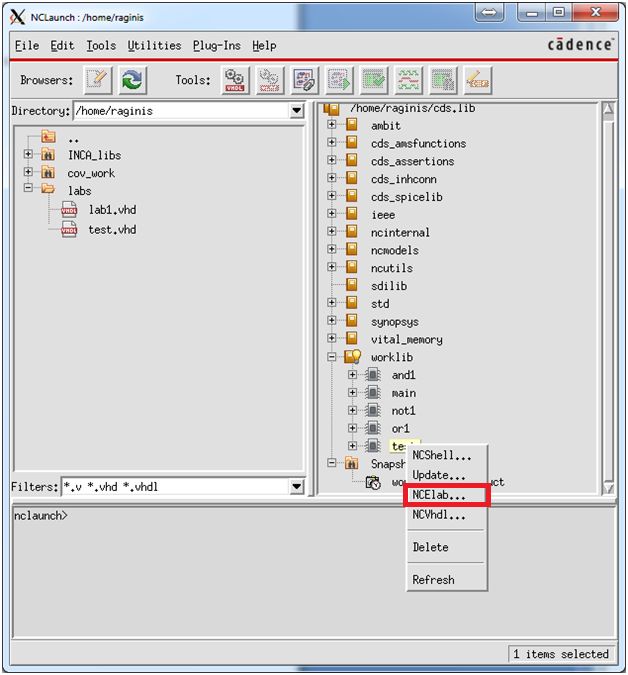Image resolution: width=628 pixels, height=675 pixels.
Task: Expand the ambit library
Action: coord(331,124)
